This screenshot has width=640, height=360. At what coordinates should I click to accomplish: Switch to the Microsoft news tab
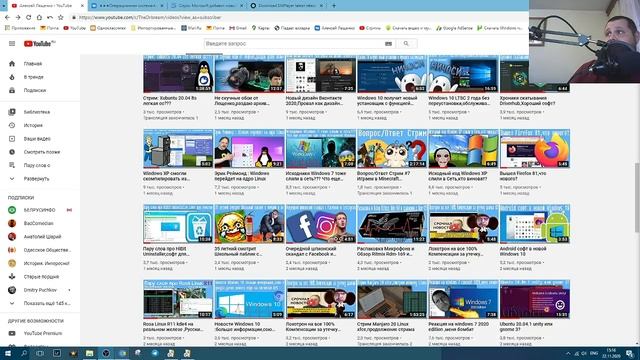pyautogui.click(x=208, y=6)
